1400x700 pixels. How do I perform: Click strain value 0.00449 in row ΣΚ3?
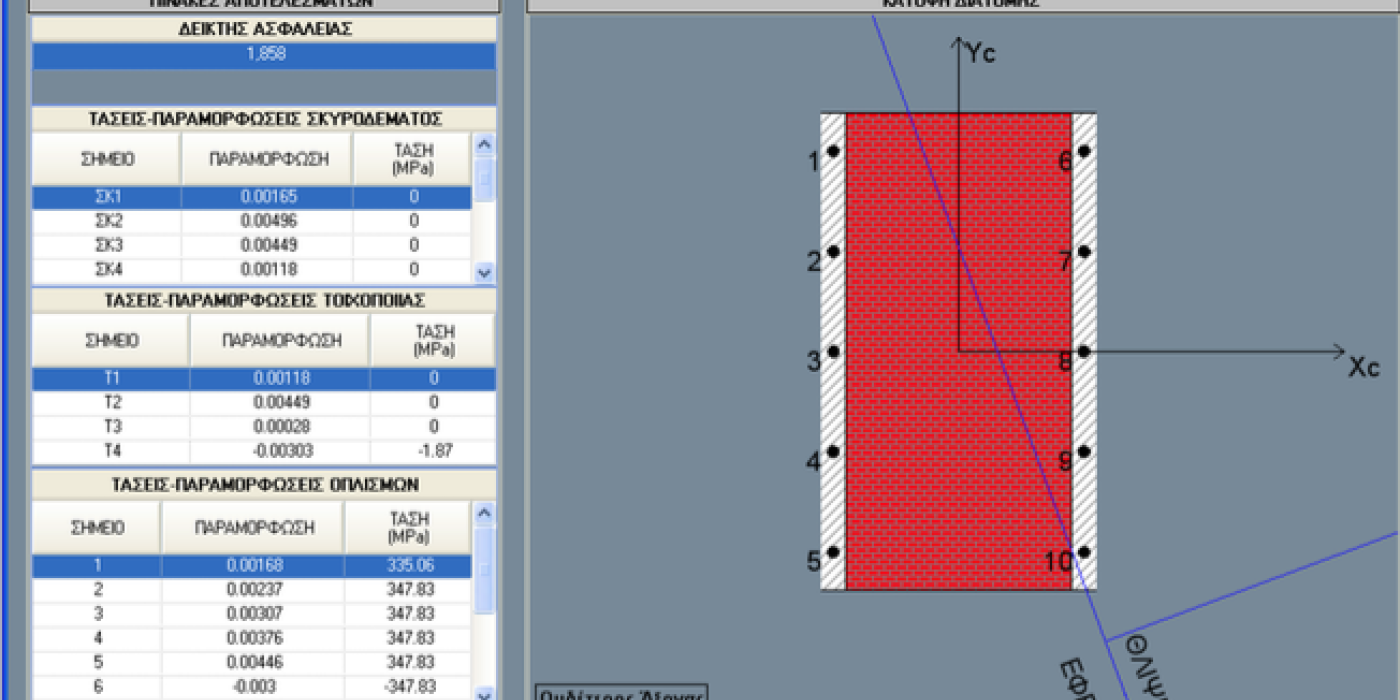point(268,245)
